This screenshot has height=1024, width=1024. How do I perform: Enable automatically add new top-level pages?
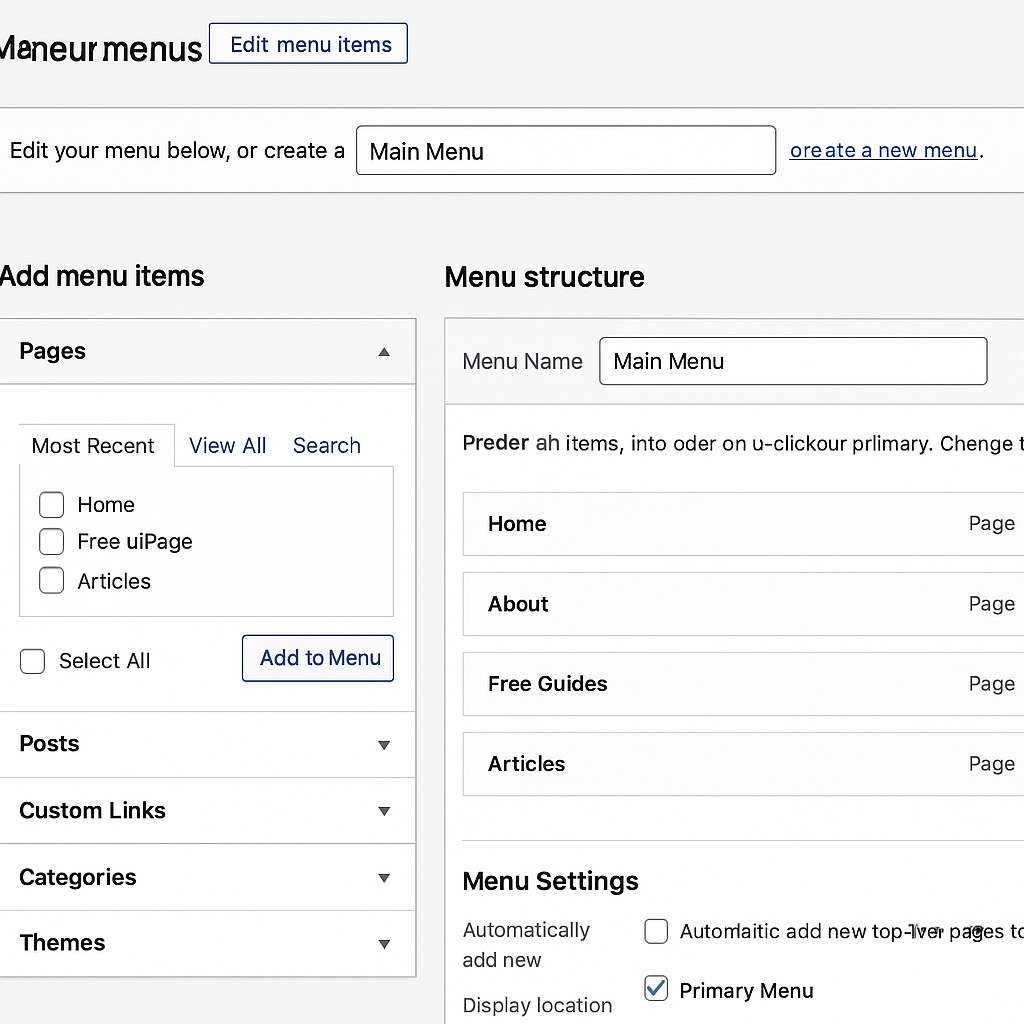(x=656, y=932)
